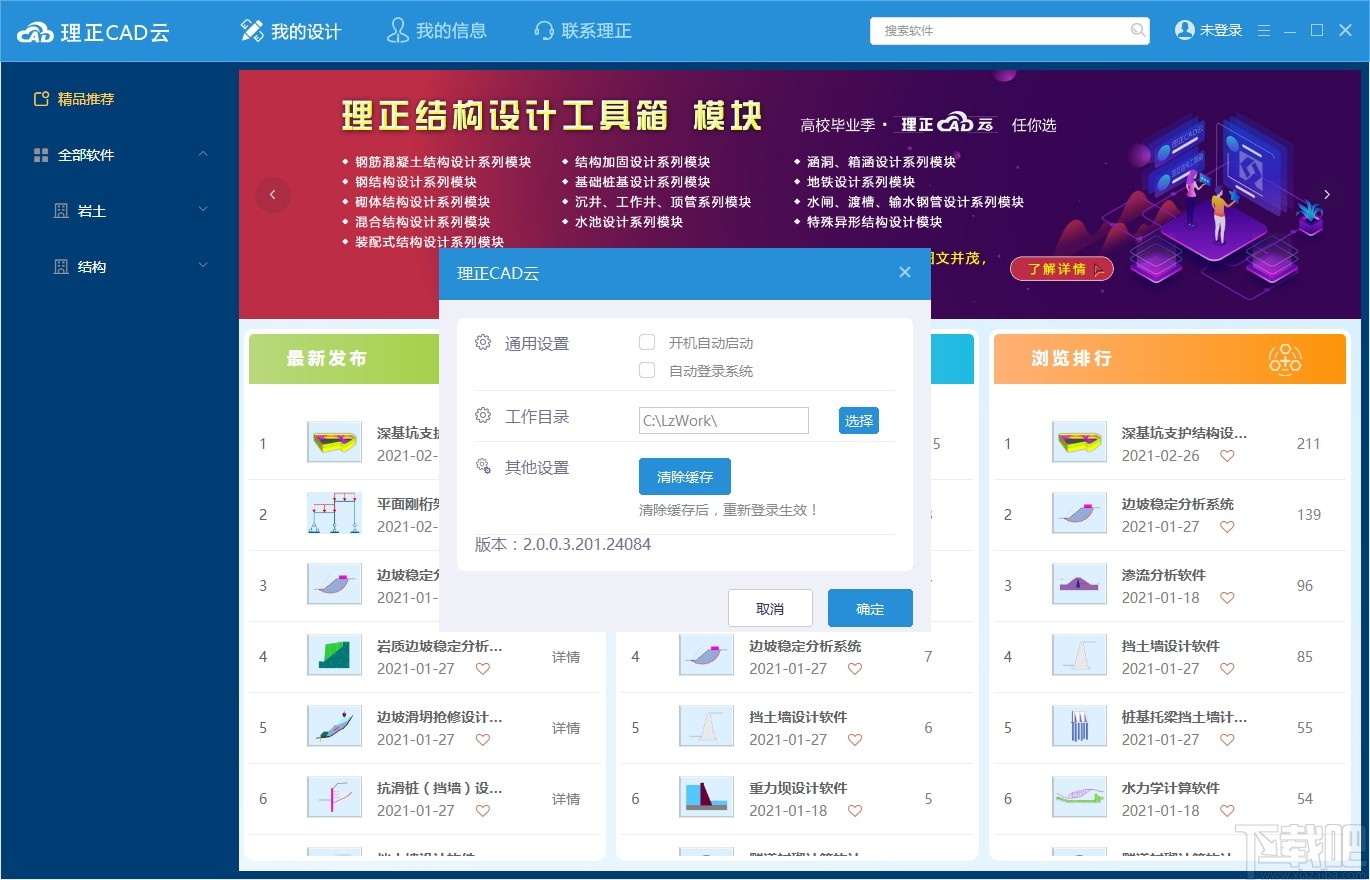Enable the 开机自动启动 checkbox
Viewport: 1370px width, 880px height.
click(646, 342)
